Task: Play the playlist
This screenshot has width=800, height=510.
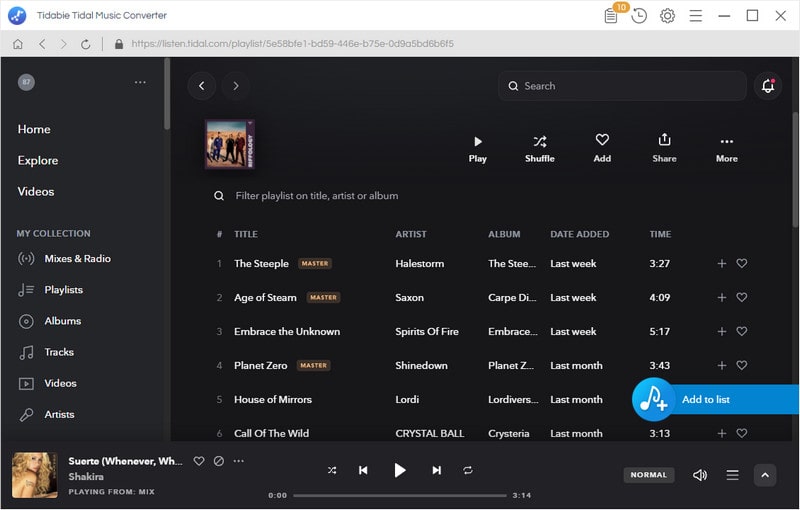Action: coord(478,149)
